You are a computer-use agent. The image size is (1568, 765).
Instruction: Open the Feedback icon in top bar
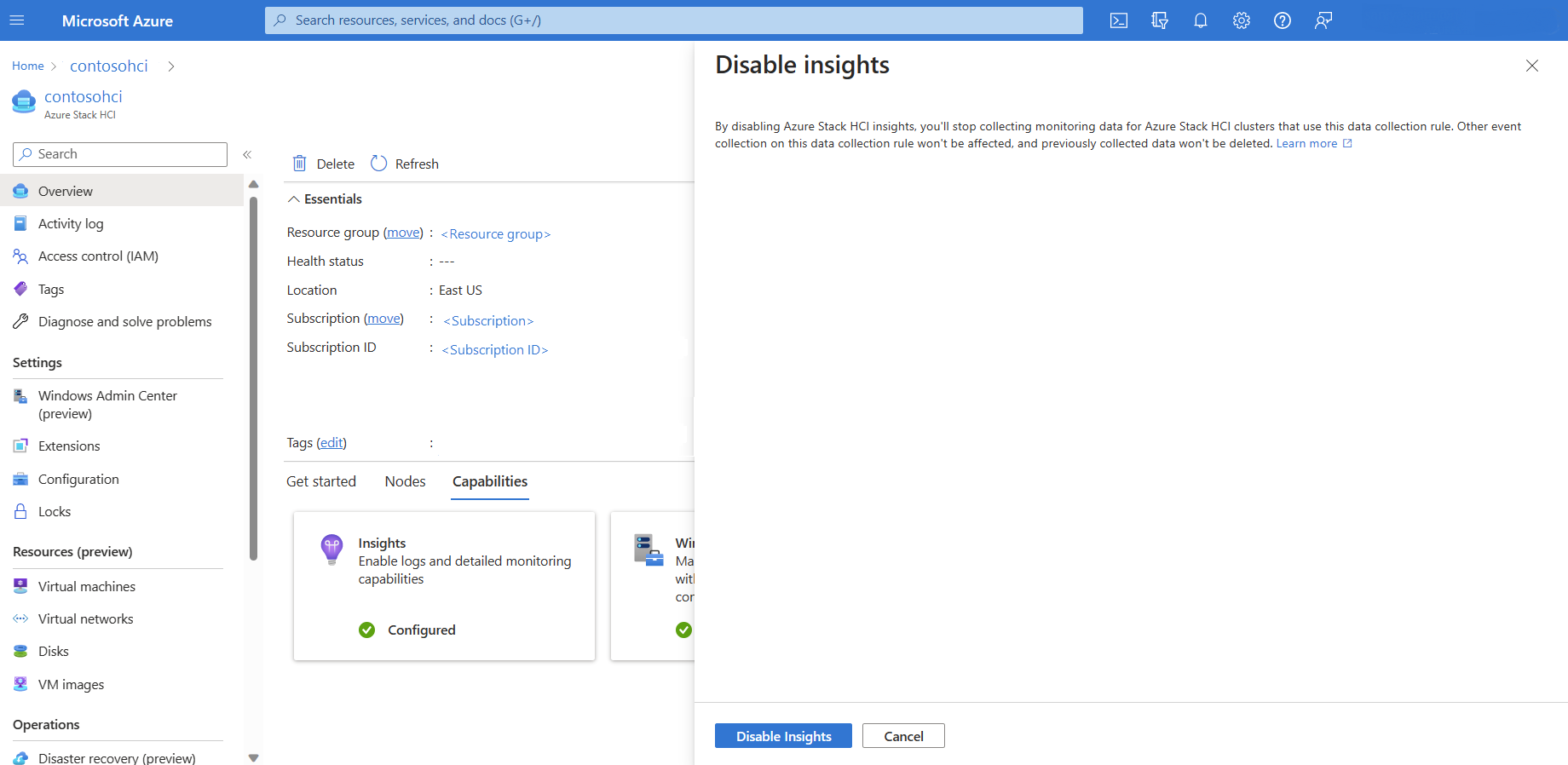click(1323, 20)
